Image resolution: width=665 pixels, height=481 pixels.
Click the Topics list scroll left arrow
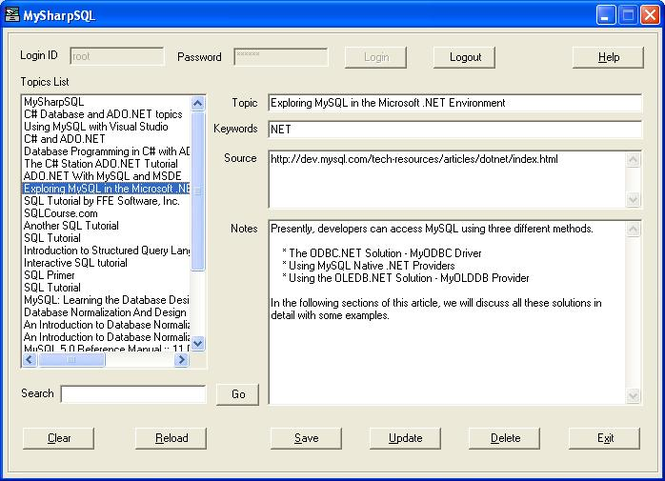[x=30, y=360]
